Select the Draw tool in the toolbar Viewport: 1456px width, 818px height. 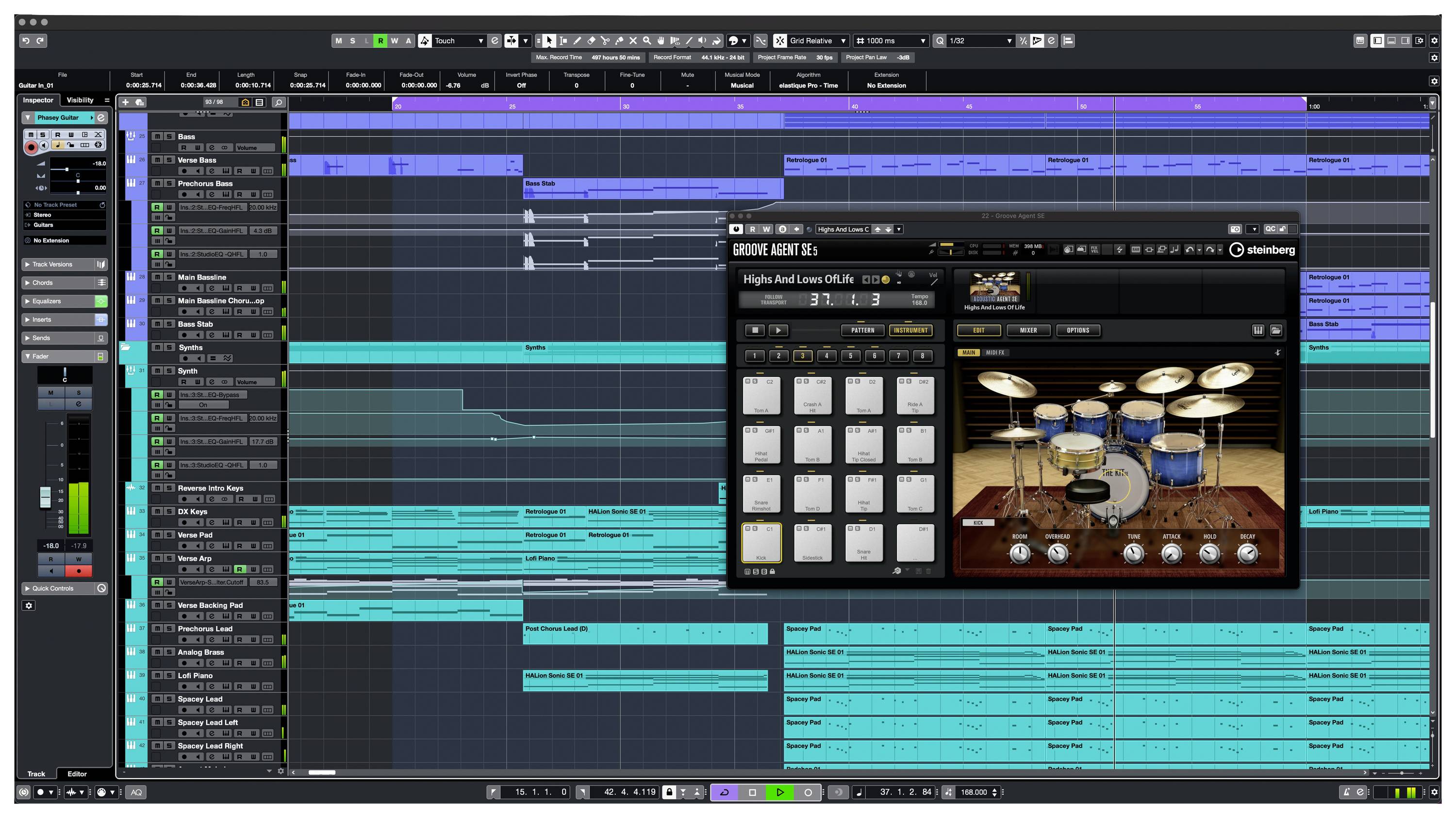(577, 40)
